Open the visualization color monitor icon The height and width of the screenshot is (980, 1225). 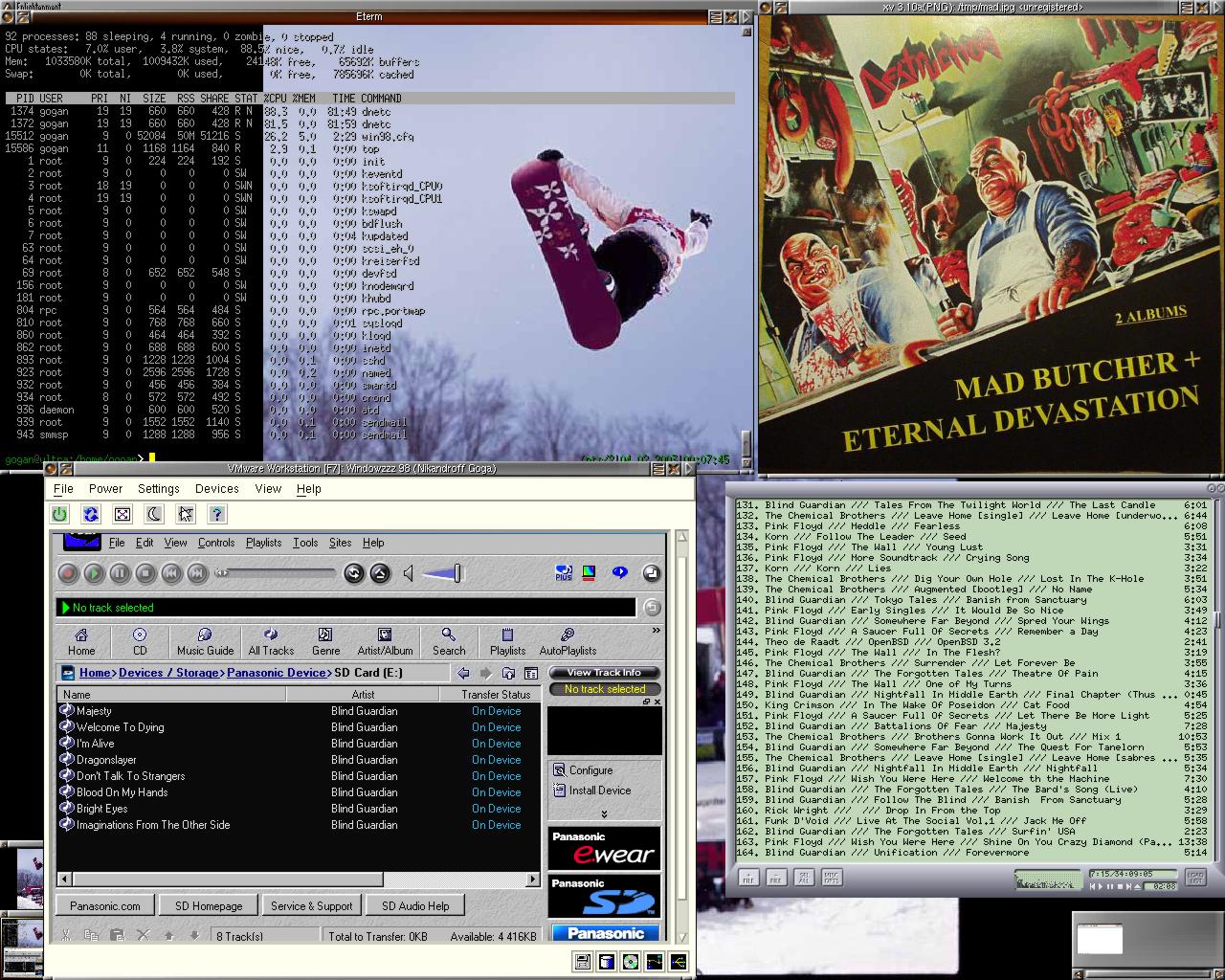point(590,572)
